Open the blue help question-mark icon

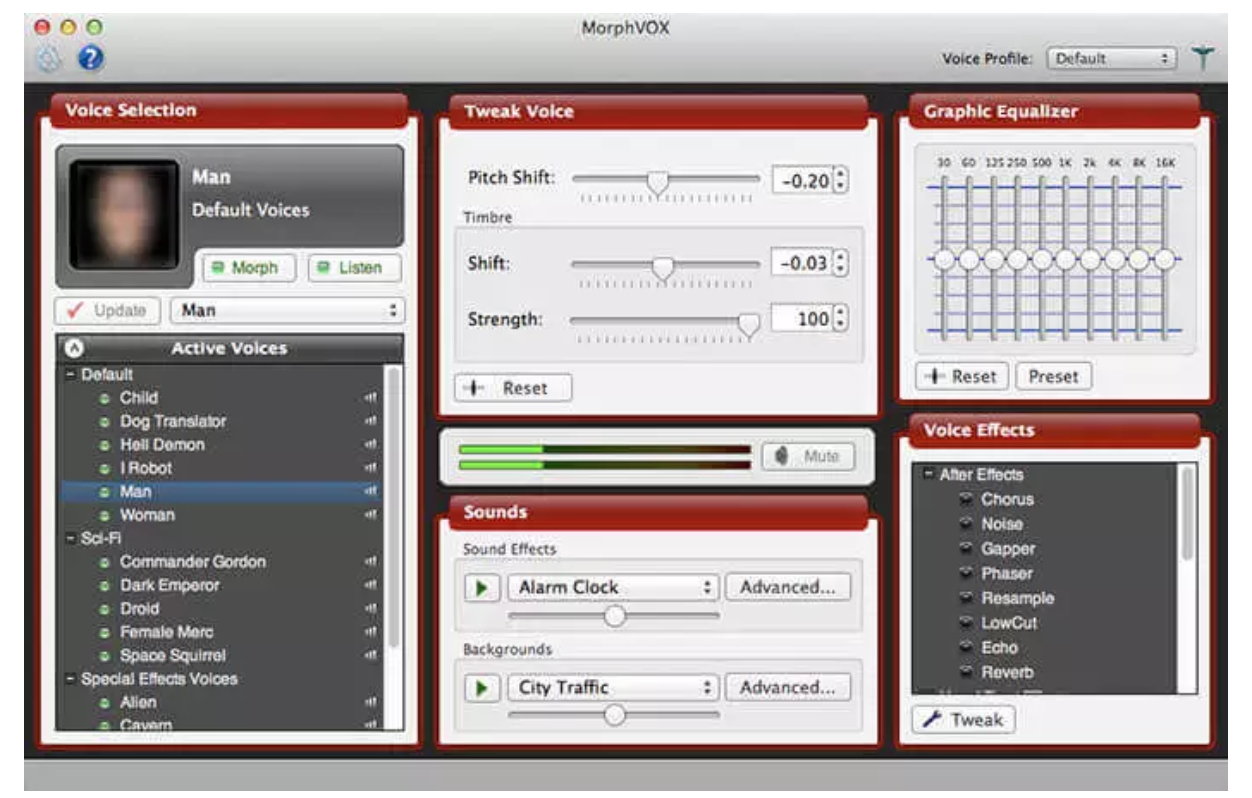click(x=90, y=59)
